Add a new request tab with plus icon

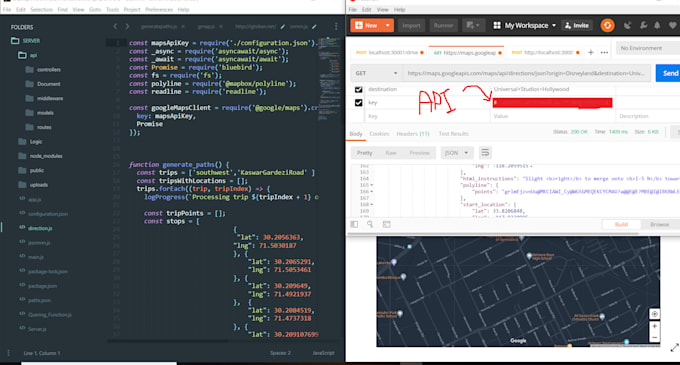(590, 52)
